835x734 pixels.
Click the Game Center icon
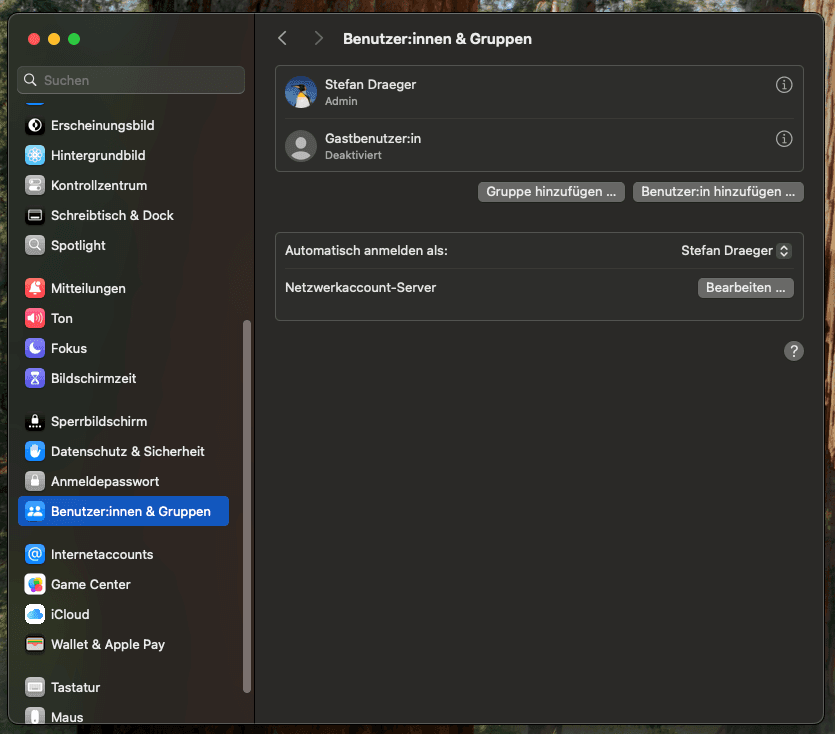pos(35,584)
